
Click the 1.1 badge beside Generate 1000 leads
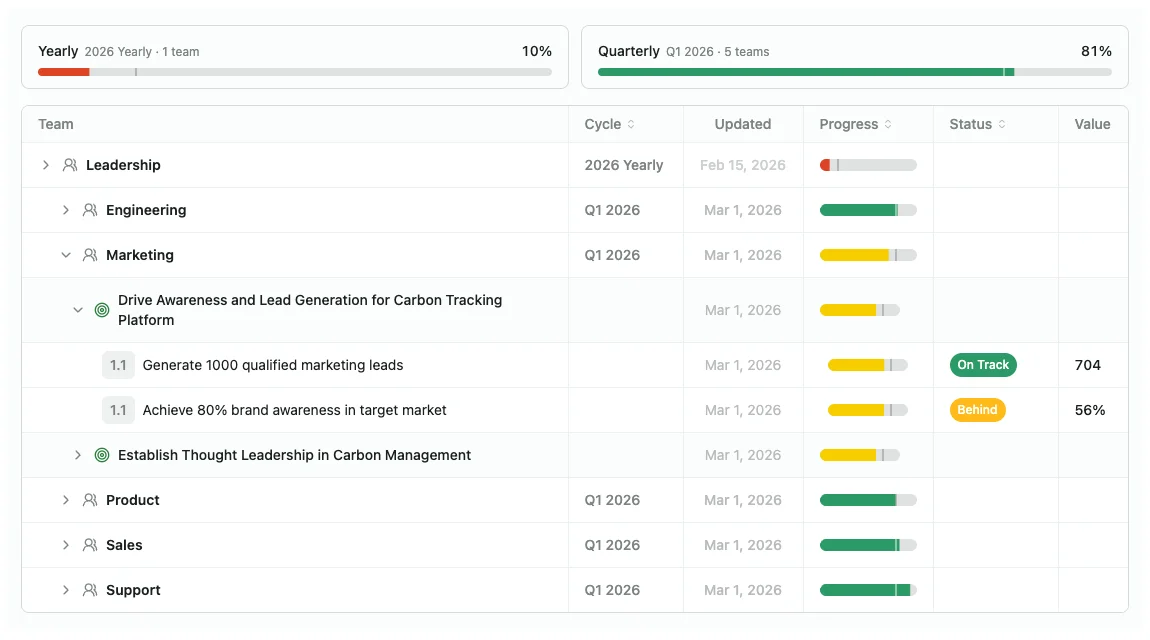tap(118, 365)
